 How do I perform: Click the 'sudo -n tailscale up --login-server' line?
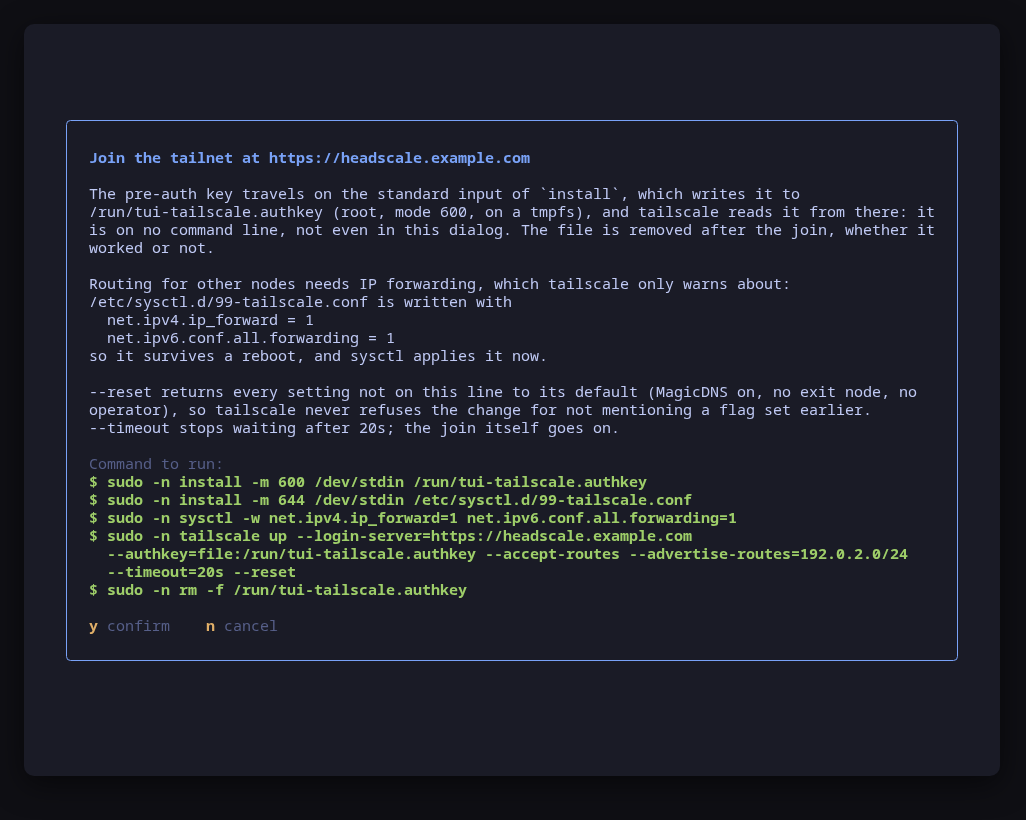[x=390, y=536]
